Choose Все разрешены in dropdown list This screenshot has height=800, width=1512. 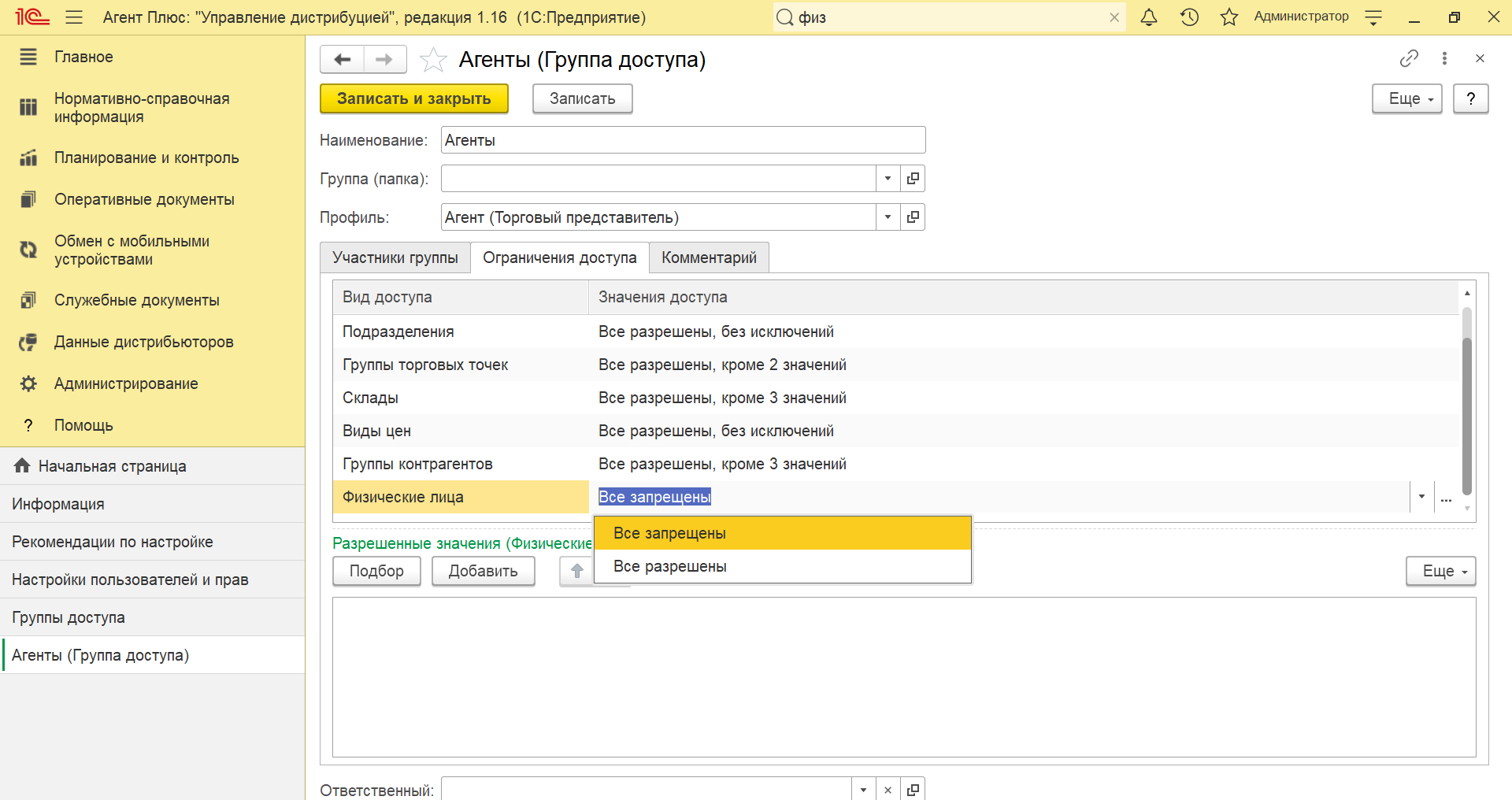click(x=783, y=566)
